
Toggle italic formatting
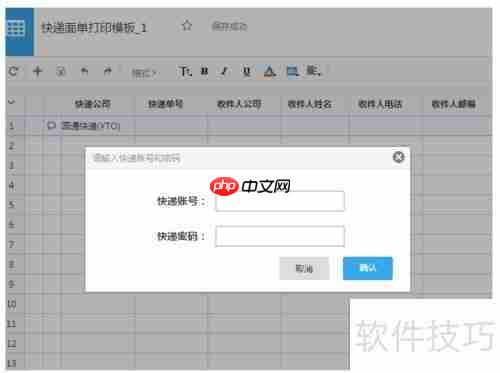click(225, 71)
